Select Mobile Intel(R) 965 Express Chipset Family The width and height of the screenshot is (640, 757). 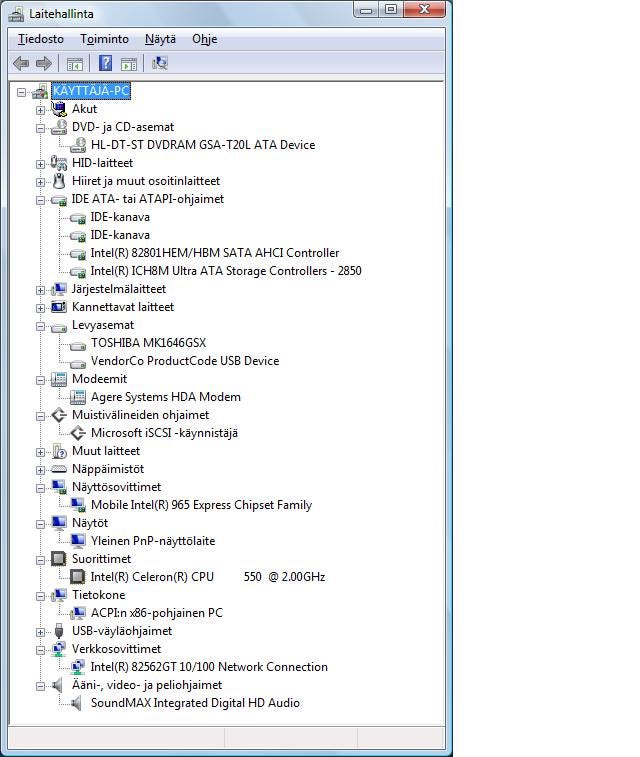[x=201, y=505]
